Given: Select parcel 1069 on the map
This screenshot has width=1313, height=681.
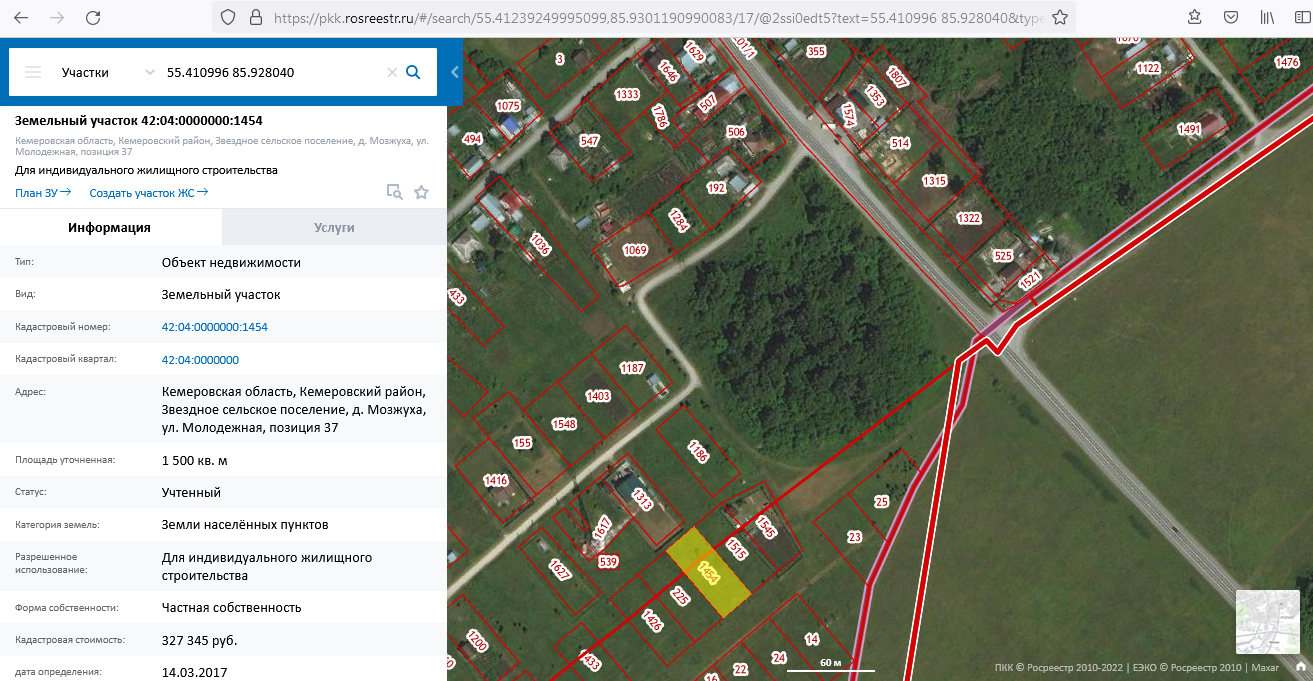Looking at the screenshot, I should click(x=635, y=250).
